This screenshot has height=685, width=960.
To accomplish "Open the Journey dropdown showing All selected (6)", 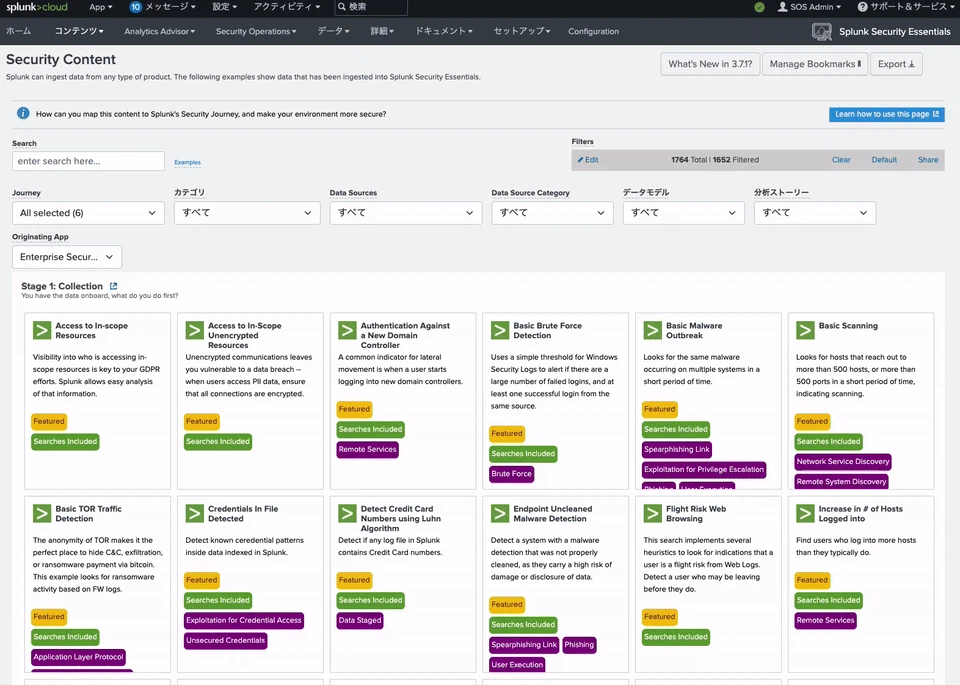I will (x=88, y=213).
